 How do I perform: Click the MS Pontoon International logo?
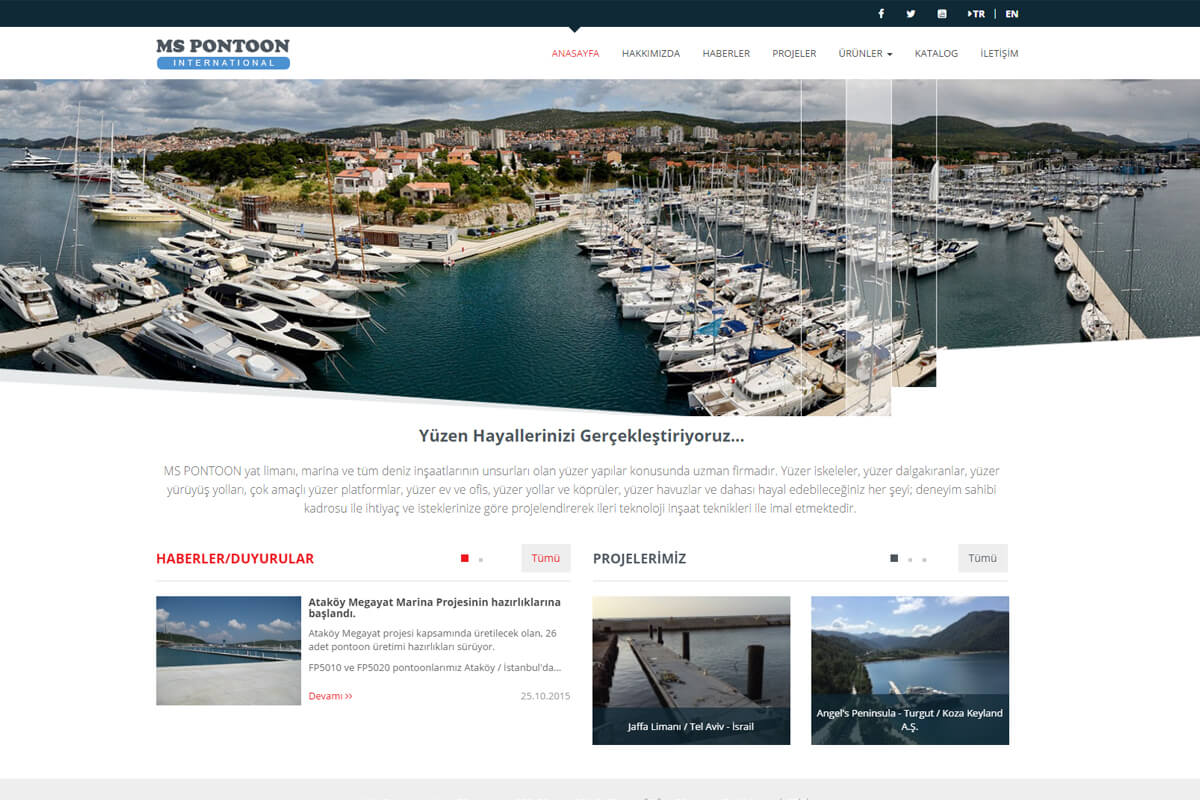pos(223,54)
